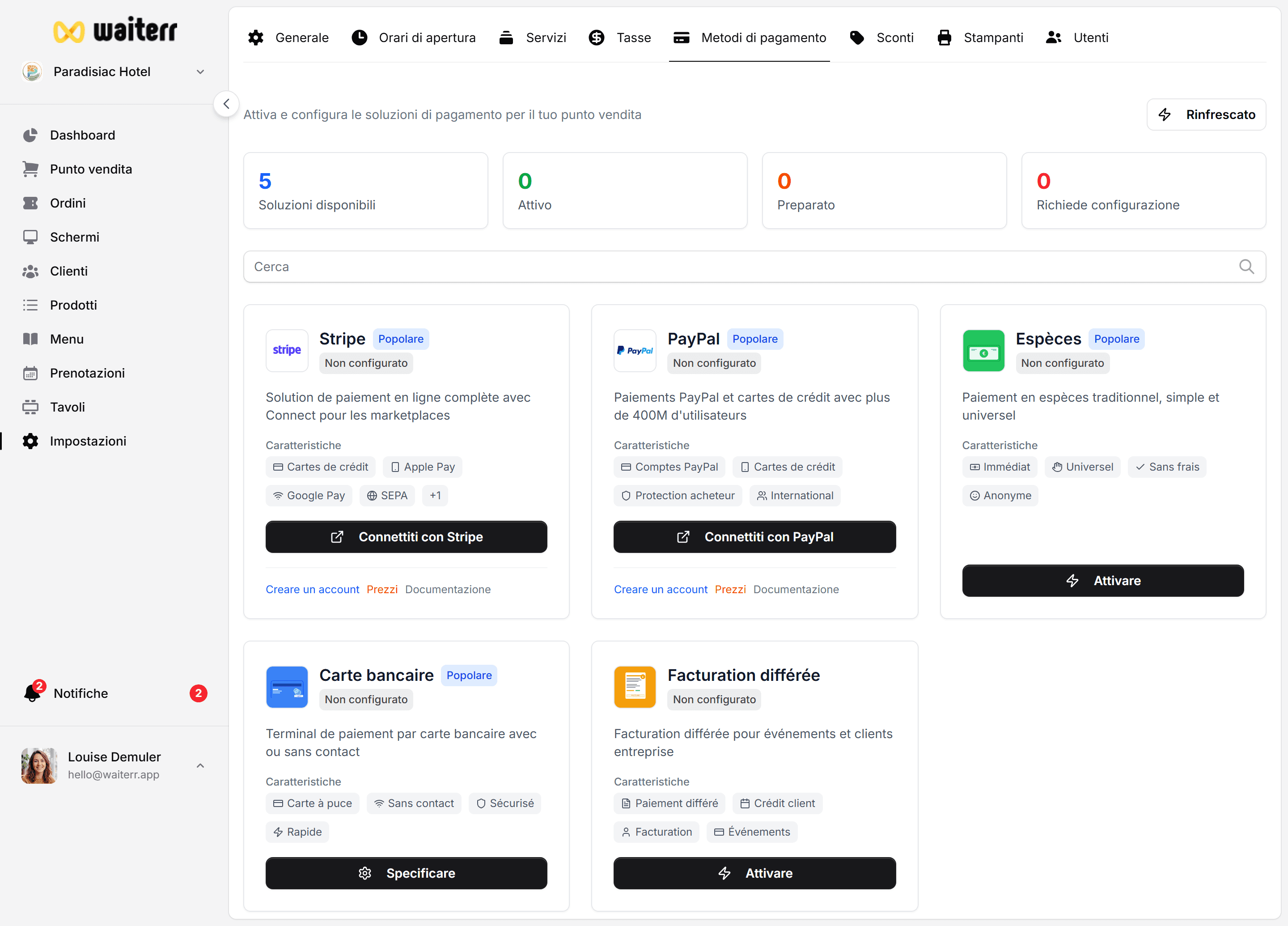Open PayPal's Creare un account link

[x=661, y=590]
